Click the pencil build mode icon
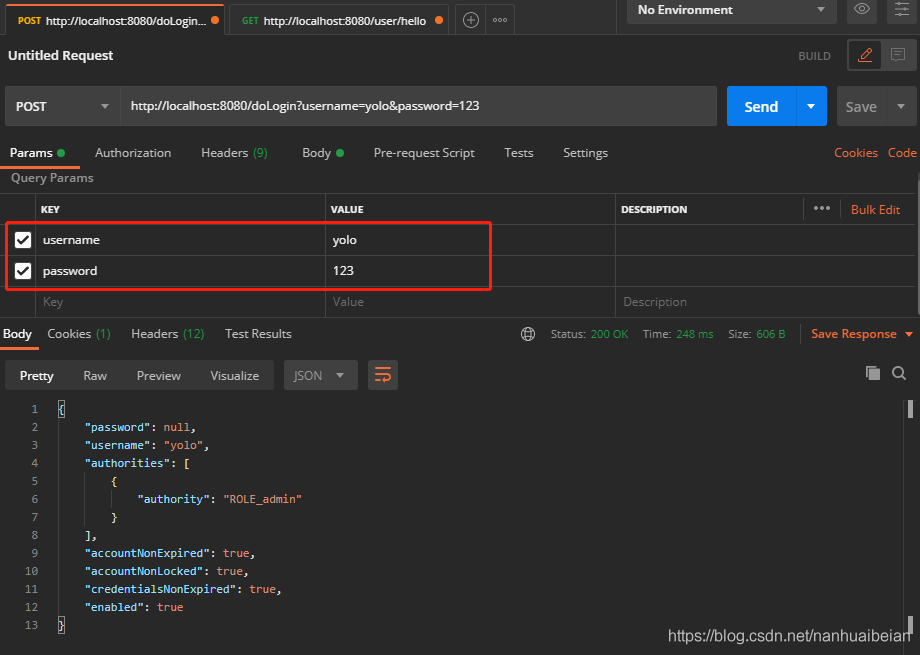This screenshot has width=920, height=655. click(866, 56)
